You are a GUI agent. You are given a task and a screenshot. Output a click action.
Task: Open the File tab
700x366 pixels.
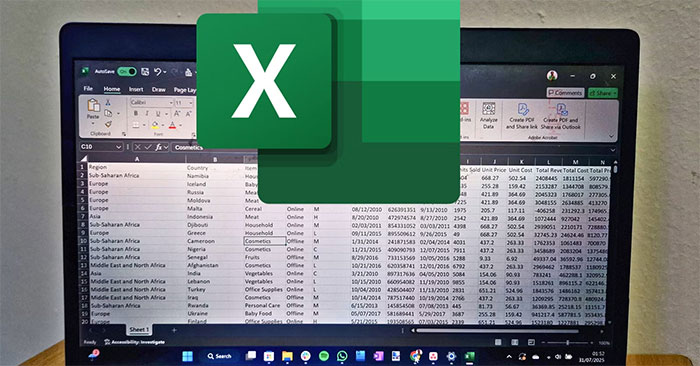point(88,88)
